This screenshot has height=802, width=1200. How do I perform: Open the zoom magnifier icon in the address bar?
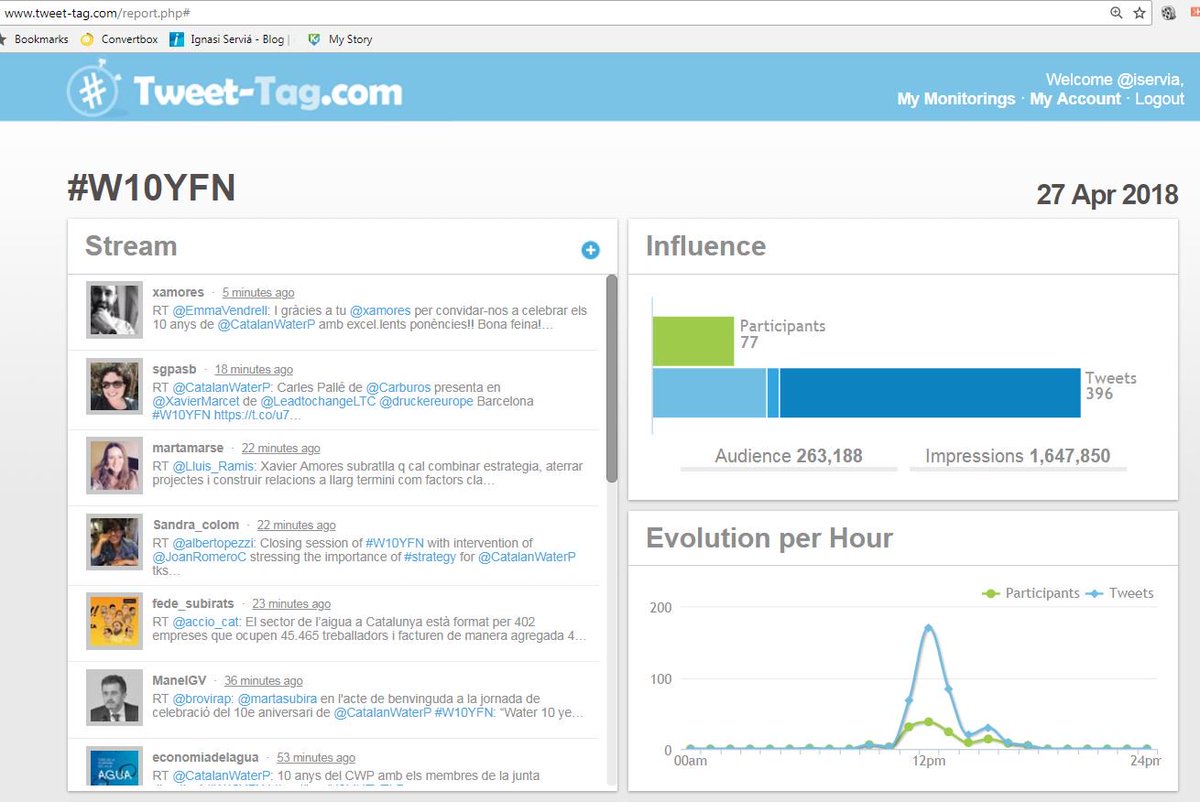tap(1117, 13)
